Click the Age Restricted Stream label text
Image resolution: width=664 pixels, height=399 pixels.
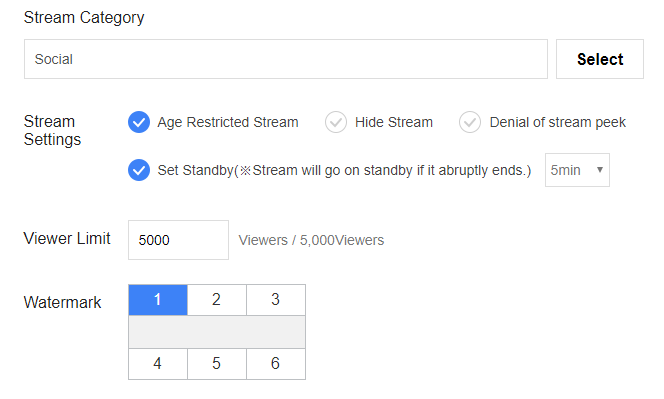coord(228,122)
